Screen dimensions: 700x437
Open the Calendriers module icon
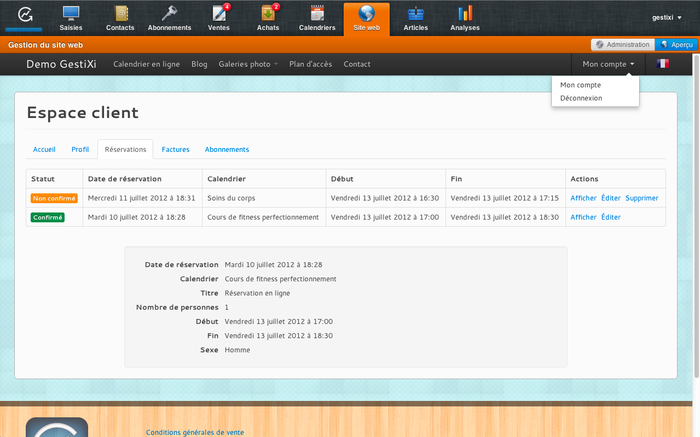(x=316, y=15)
